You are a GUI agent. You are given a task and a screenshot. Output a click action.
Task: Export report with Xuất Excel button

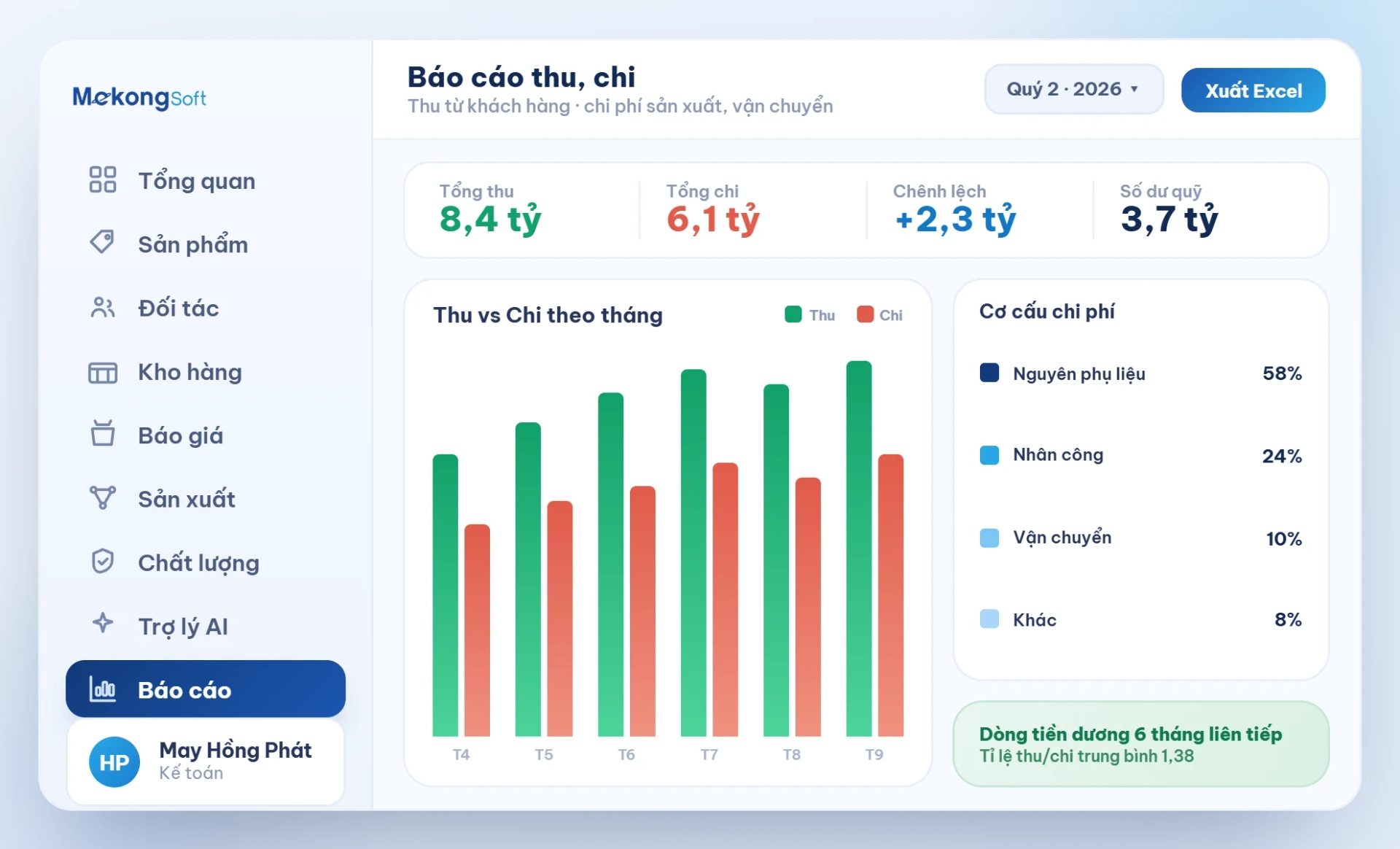(x=1253, y=90)
